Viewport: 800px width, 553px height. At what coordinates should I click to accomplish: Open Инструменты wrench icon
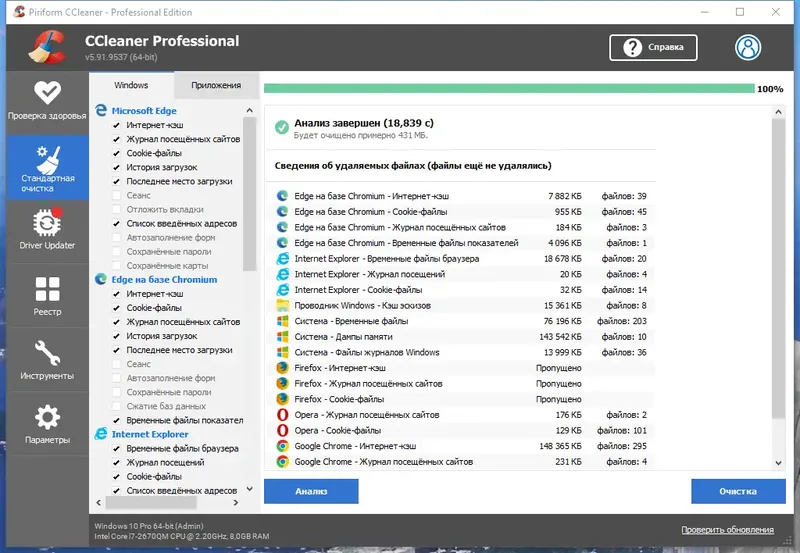(47, 353)
